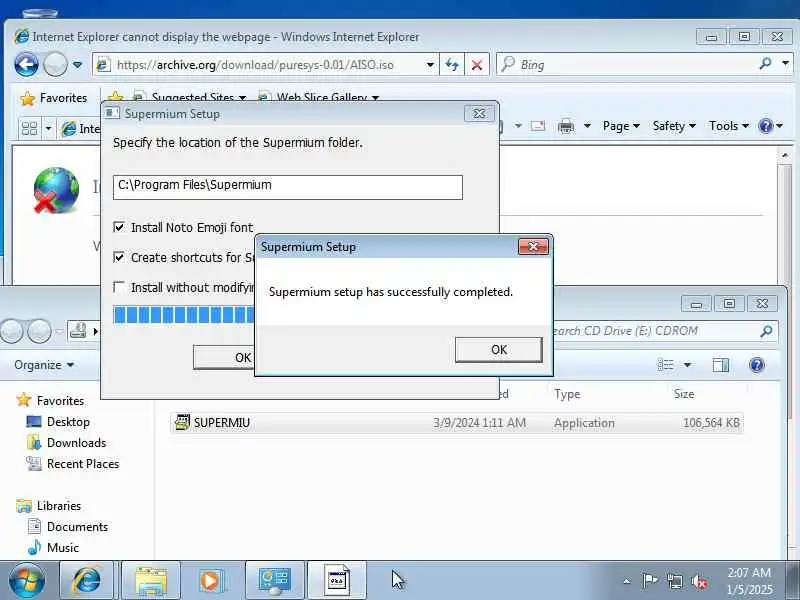Click the installation progress bar

(x=184, y=315)
